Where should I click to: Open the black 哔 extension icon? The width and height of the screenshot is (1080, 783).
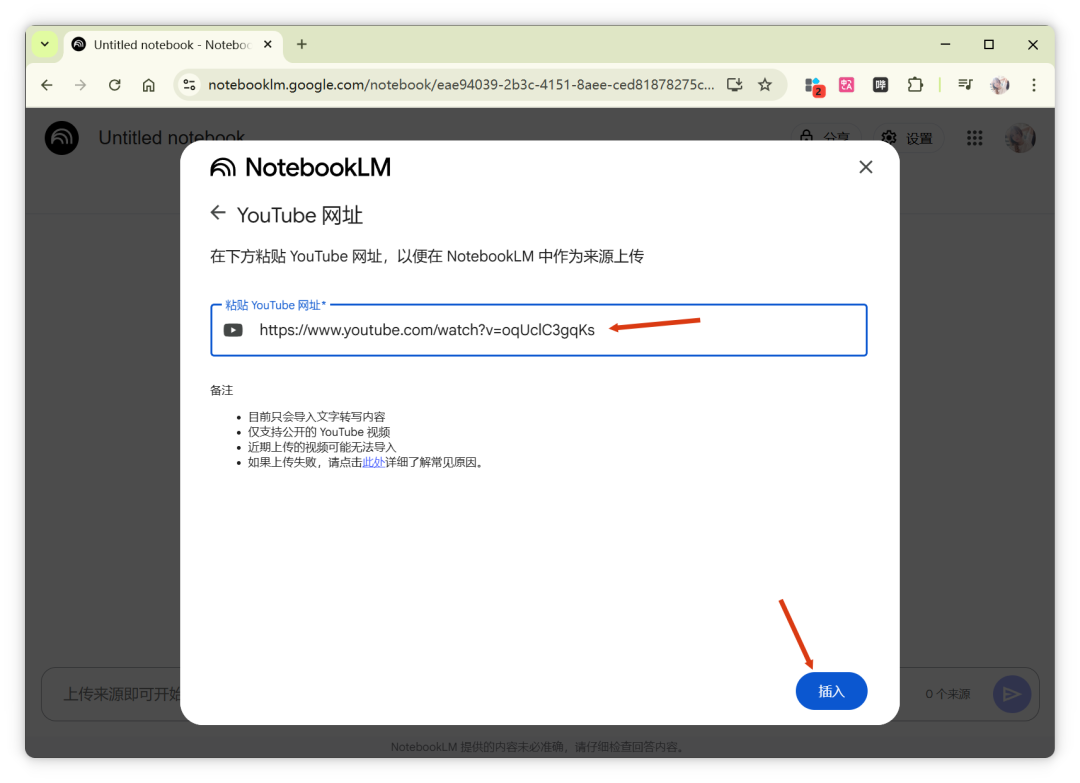tap(880, 85)
